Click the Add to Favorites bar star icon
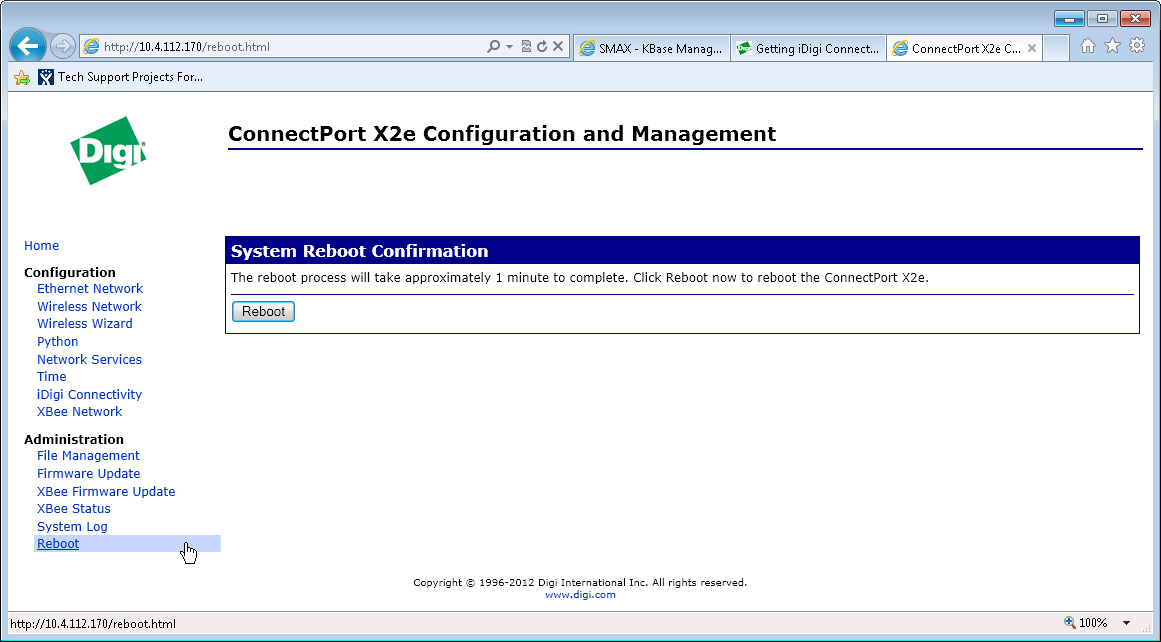 click(22, 77)
